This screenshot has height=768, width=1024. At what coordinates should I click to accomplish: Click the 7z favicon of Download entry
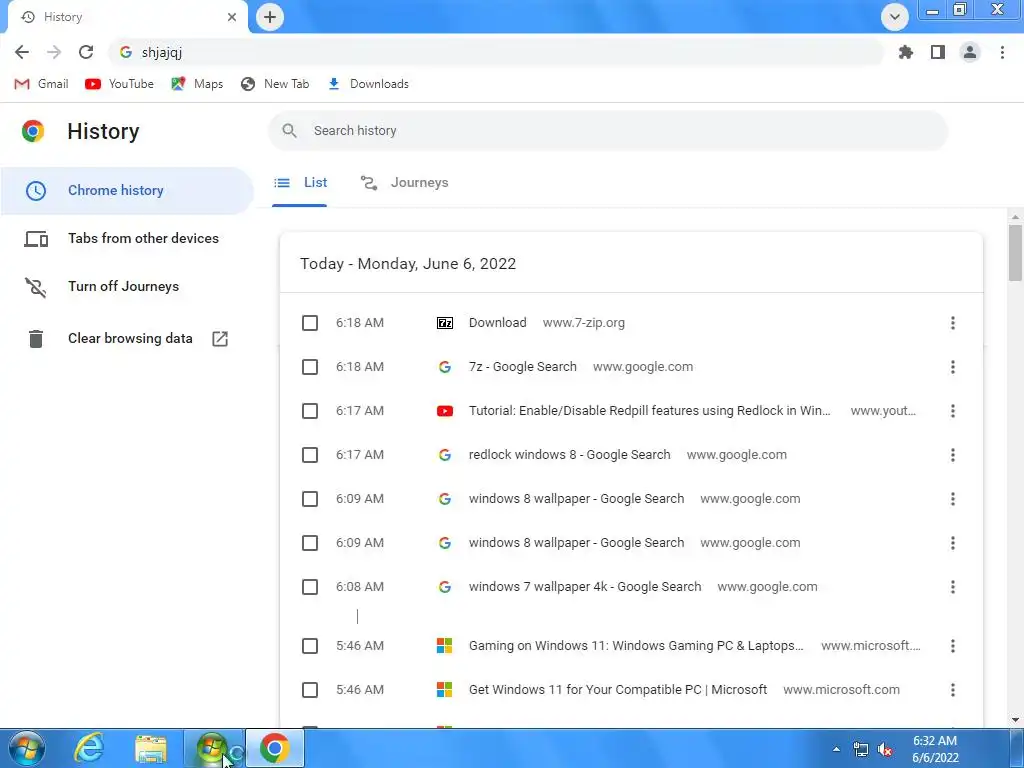445,323
